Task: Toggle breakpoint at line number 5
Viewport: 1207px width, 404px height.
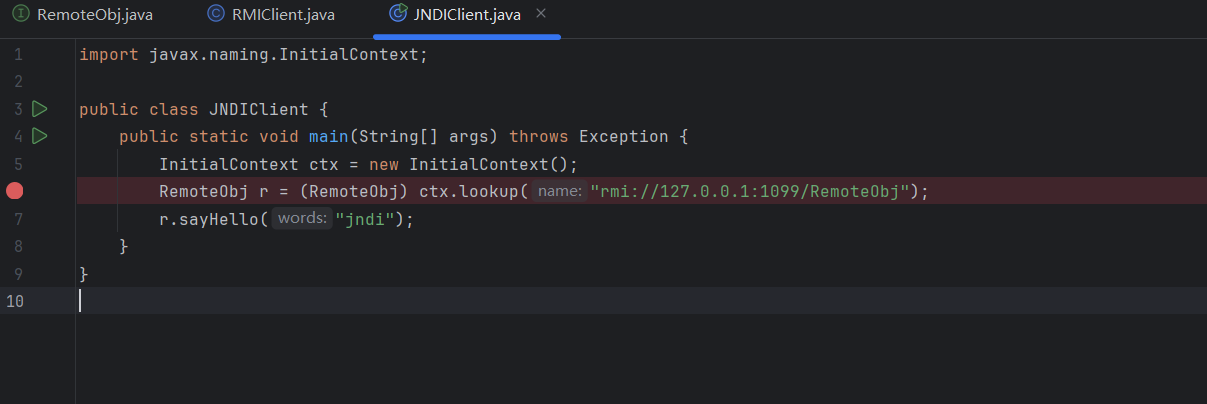Action: coord(18,164)
